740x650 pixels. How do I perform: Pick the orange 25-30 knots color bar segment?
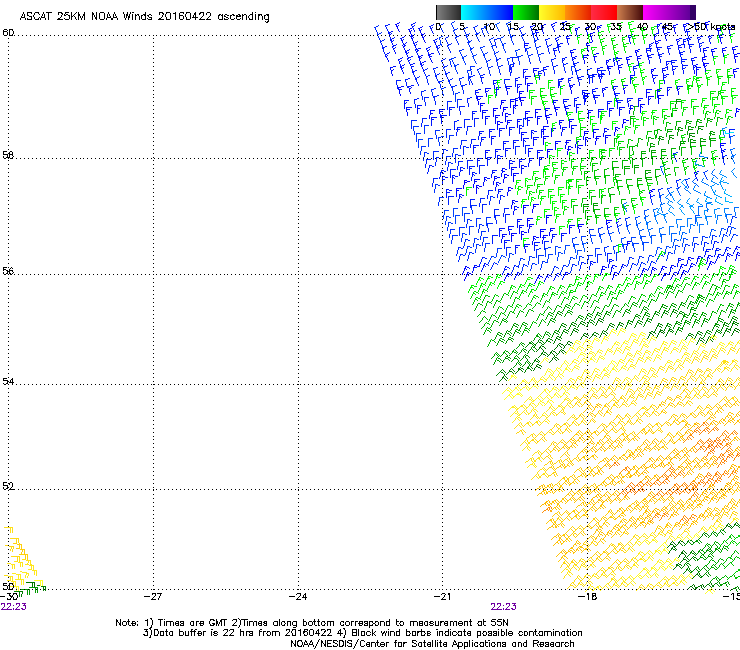[578, 12]
